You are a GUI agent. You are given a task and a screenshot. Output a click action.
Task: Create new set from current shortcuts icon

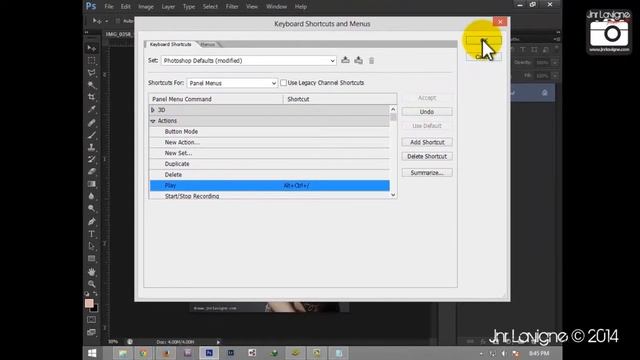[358, 60]
